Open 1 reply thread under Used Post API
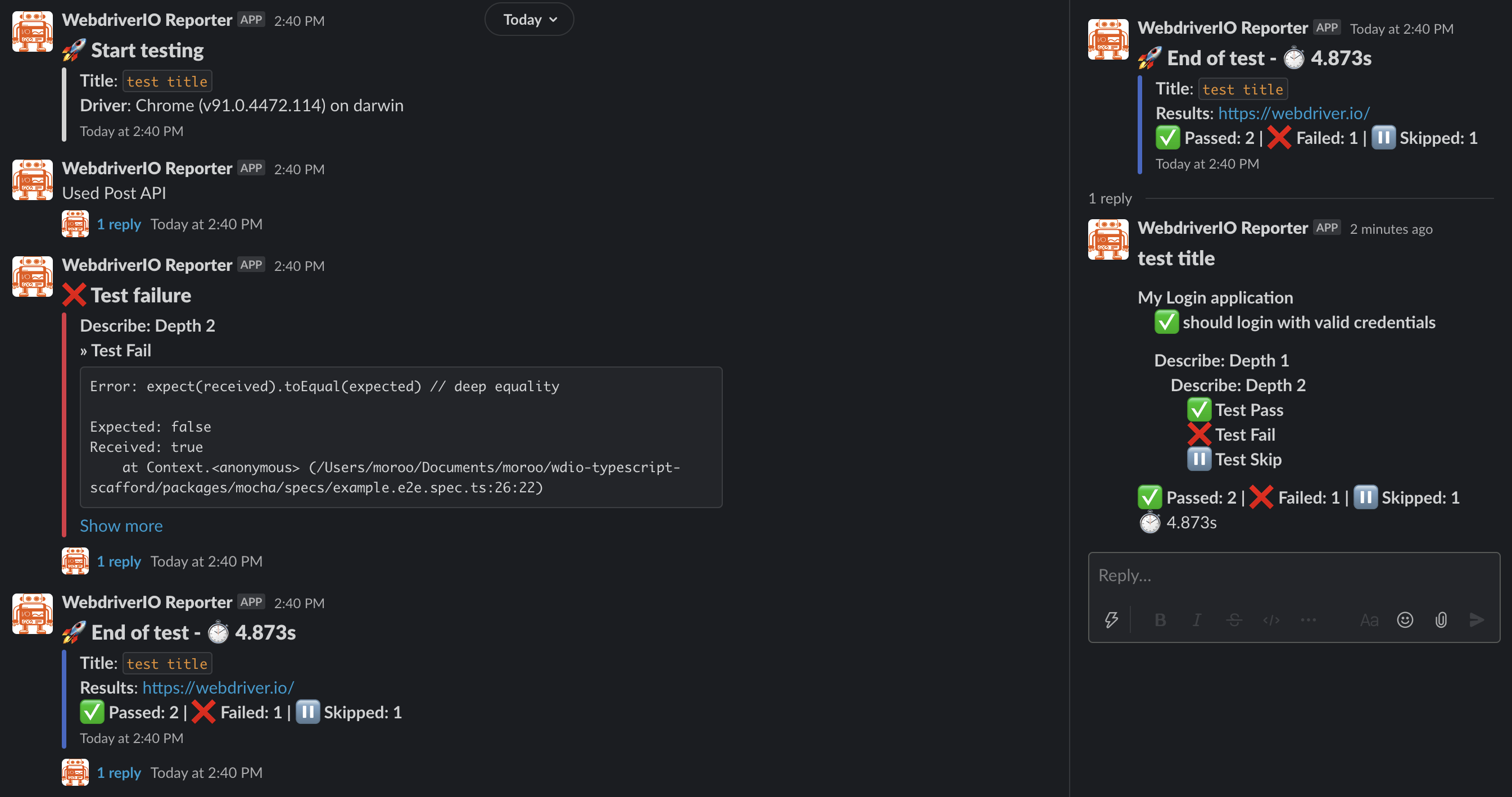Image resolution: width=1512 pixels, height=797 pixels. pyautogui.click(x=119, y=224)
